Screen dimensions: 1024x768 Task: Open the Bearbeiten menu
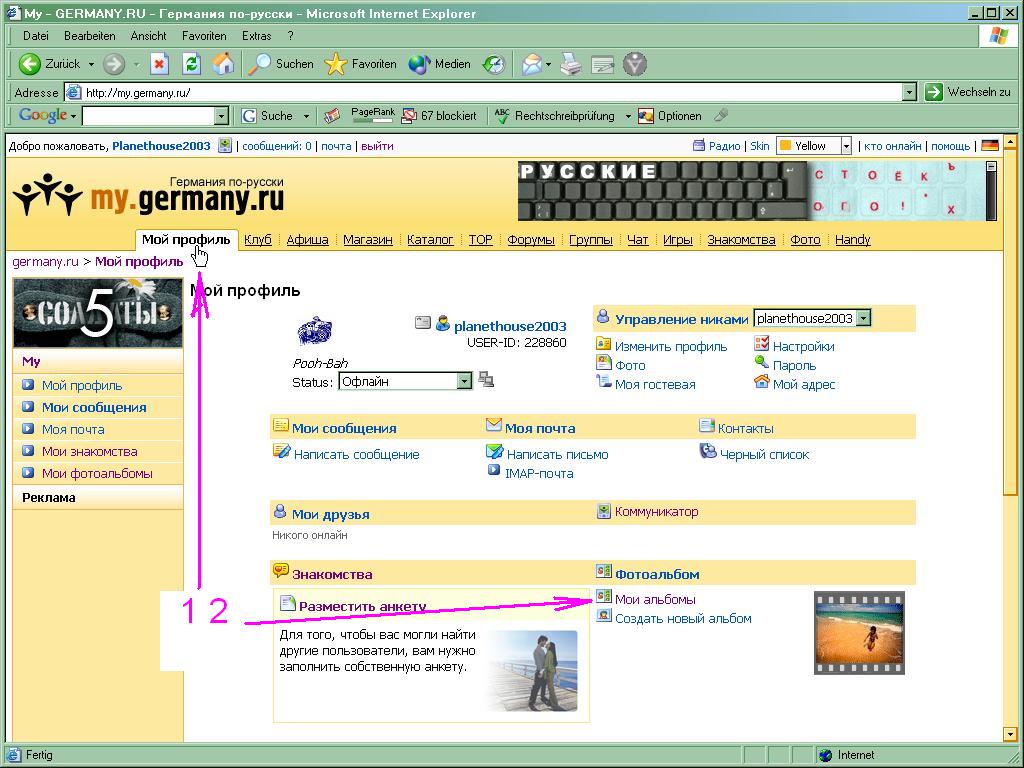coord(89,36)
